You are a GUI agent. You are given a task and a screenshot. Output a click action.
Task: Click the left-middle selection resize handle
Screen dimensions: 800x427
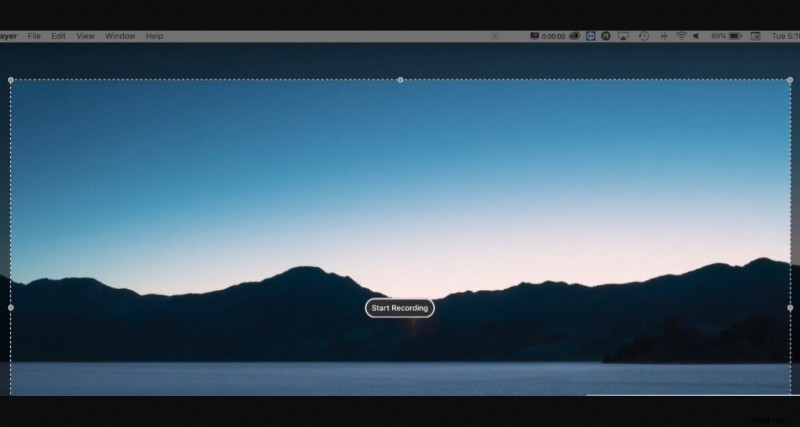click(x=11, y=308)
